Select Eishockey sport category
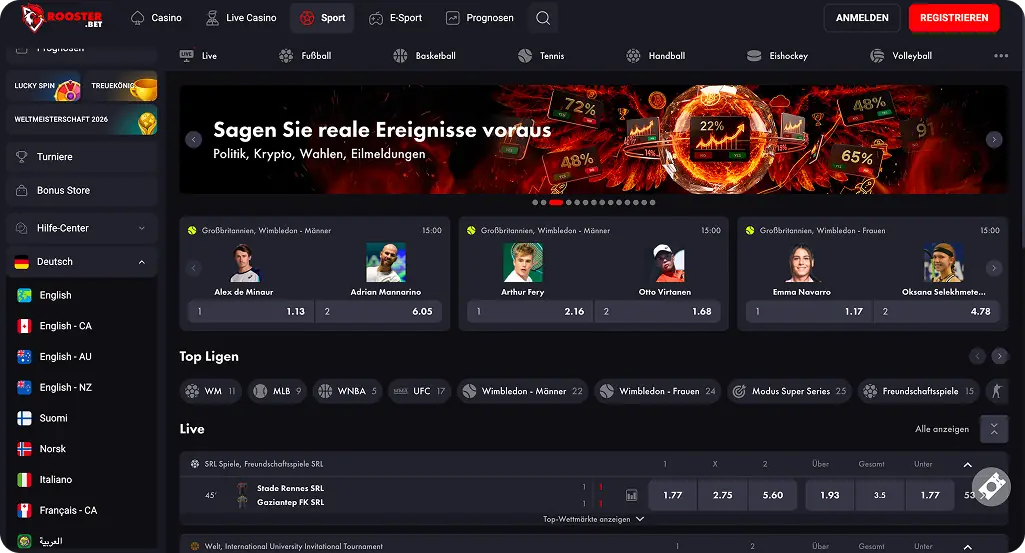The width and height of the screenshot is (1025, 553). [777, 56]
